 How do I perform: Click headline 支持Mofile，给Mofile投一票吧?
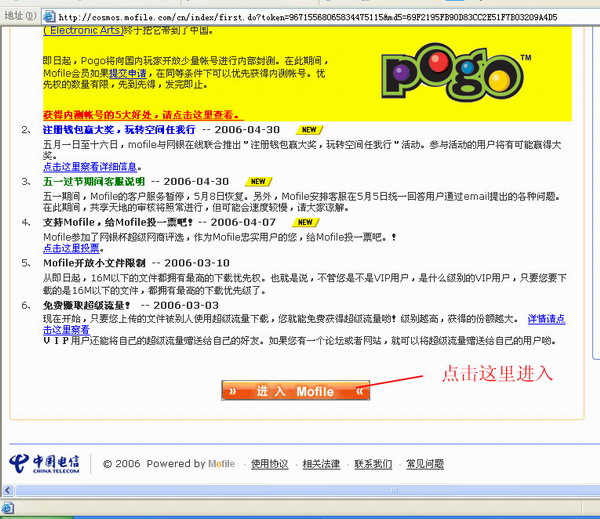click(x=118, y=222)
